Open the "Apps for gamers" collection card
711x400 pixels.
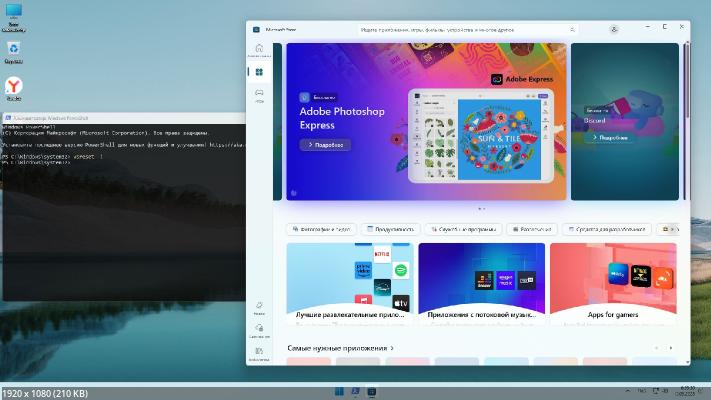tap(613, 285)
